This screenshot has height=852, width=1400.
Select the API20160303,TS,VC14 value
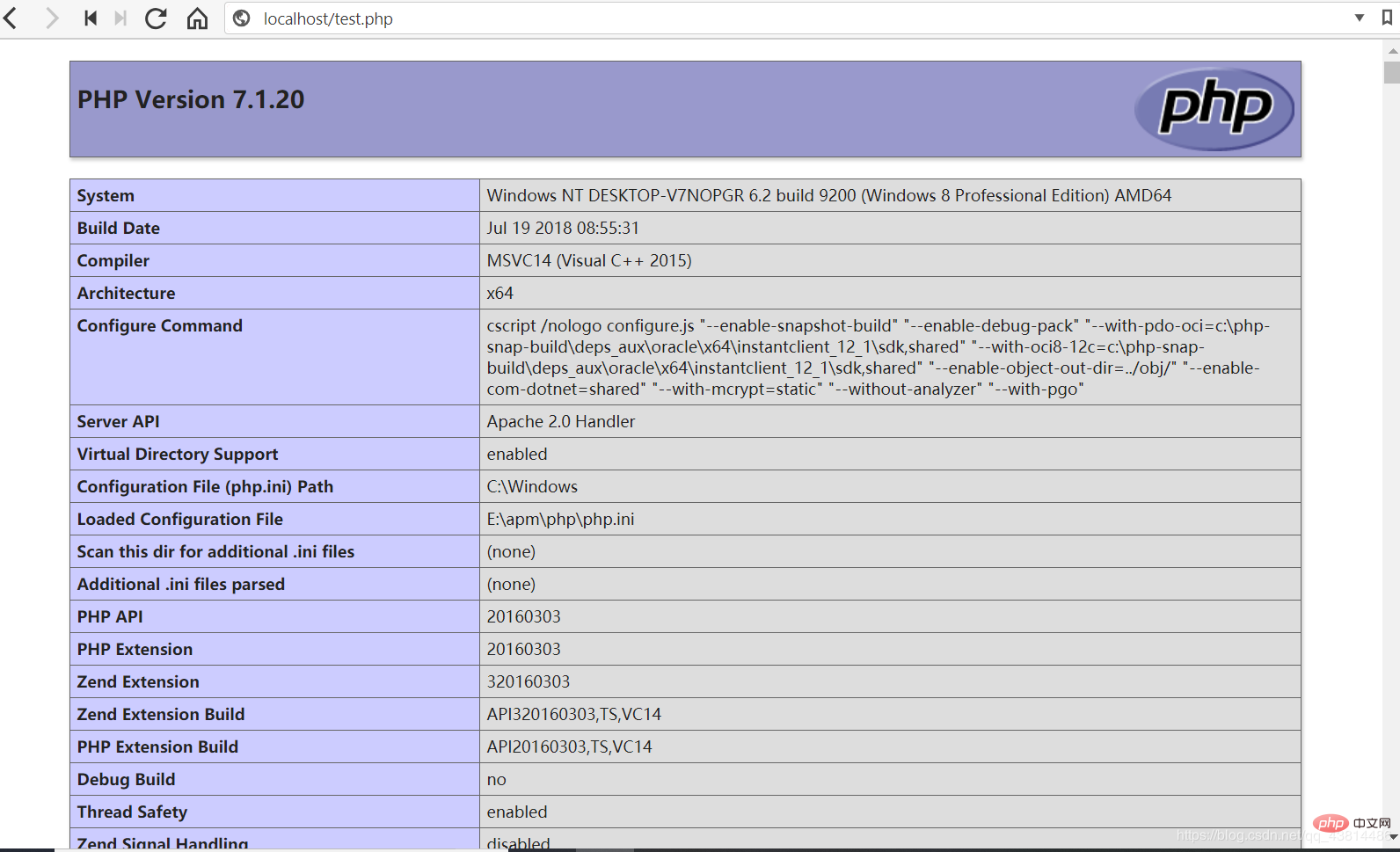coord(570,746)
